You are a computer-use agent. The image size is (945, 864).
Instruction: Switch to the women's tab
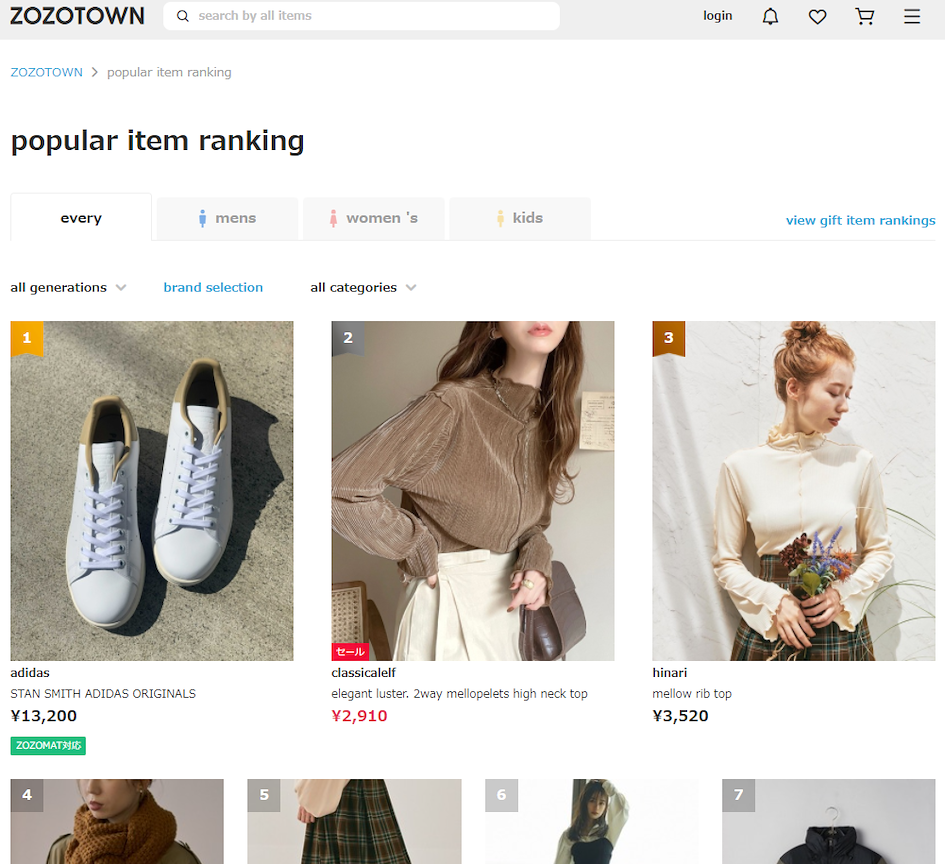click(x=374, y=218)
